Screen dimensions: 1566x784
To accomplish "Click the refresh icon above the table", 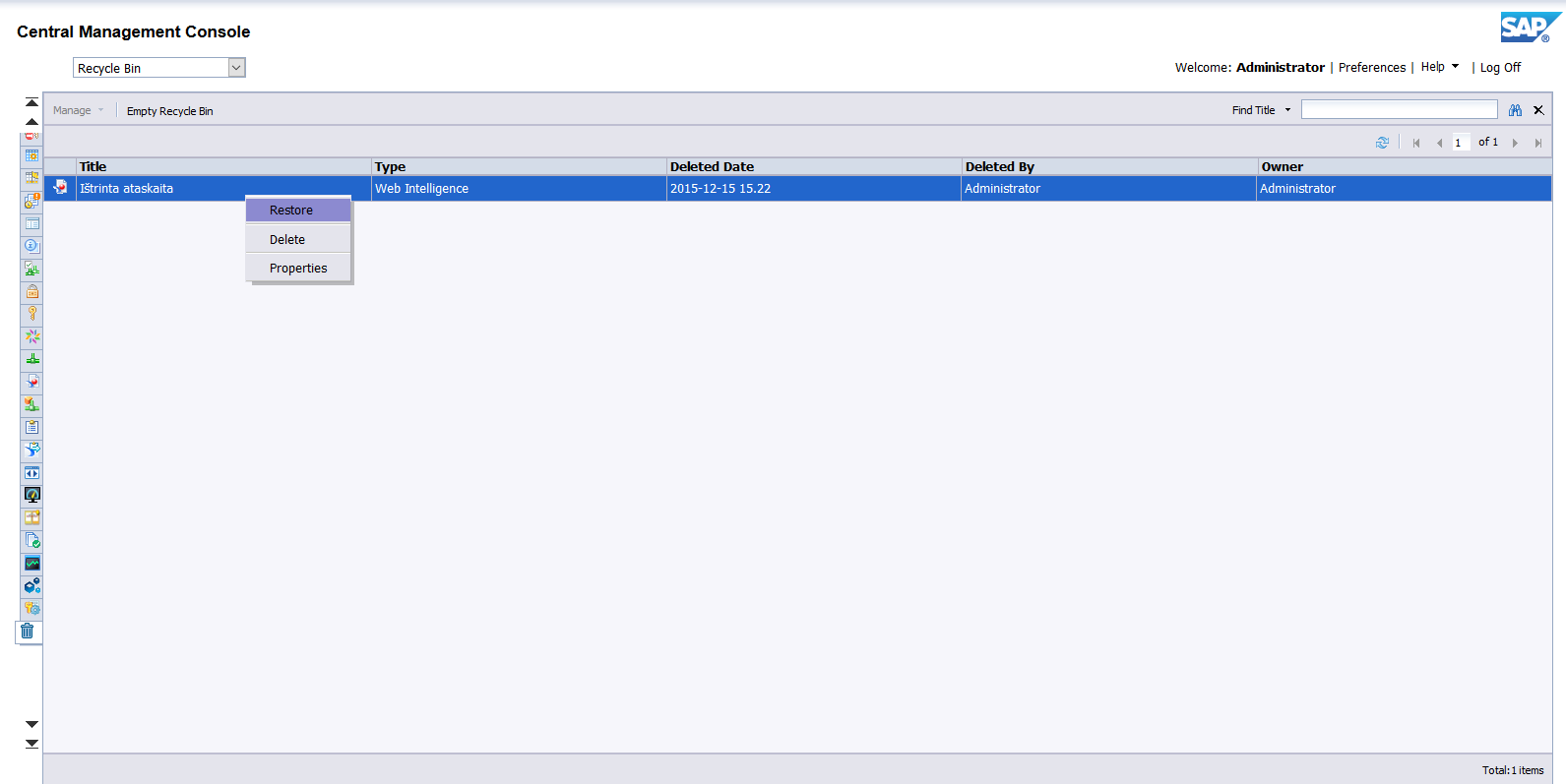I will coord(1382,143).
